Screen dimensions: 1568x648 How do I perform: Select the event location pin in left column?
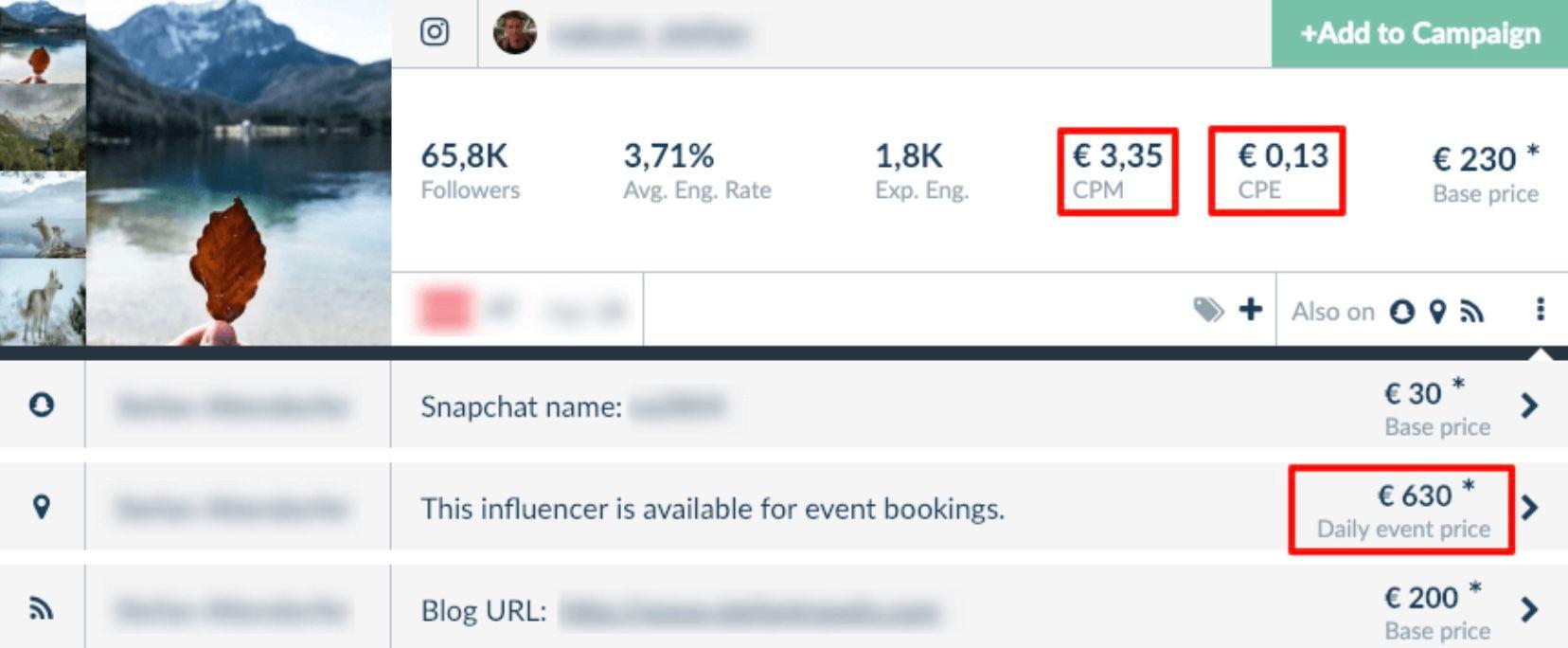coord(41,507)
